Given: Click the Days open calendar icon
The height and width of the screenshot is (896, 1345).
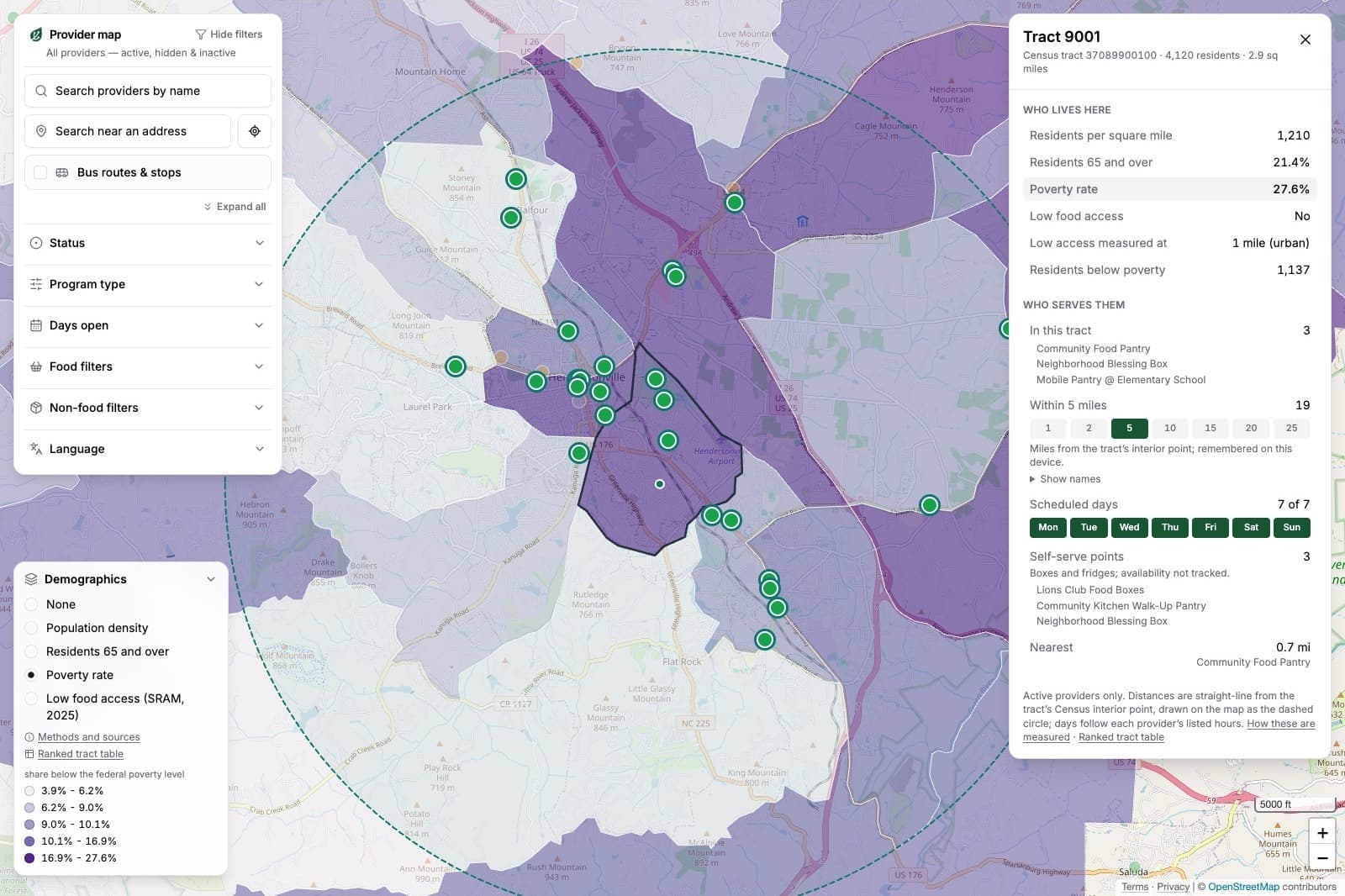Looking at the screenshot, I should (x=36, y=325).
